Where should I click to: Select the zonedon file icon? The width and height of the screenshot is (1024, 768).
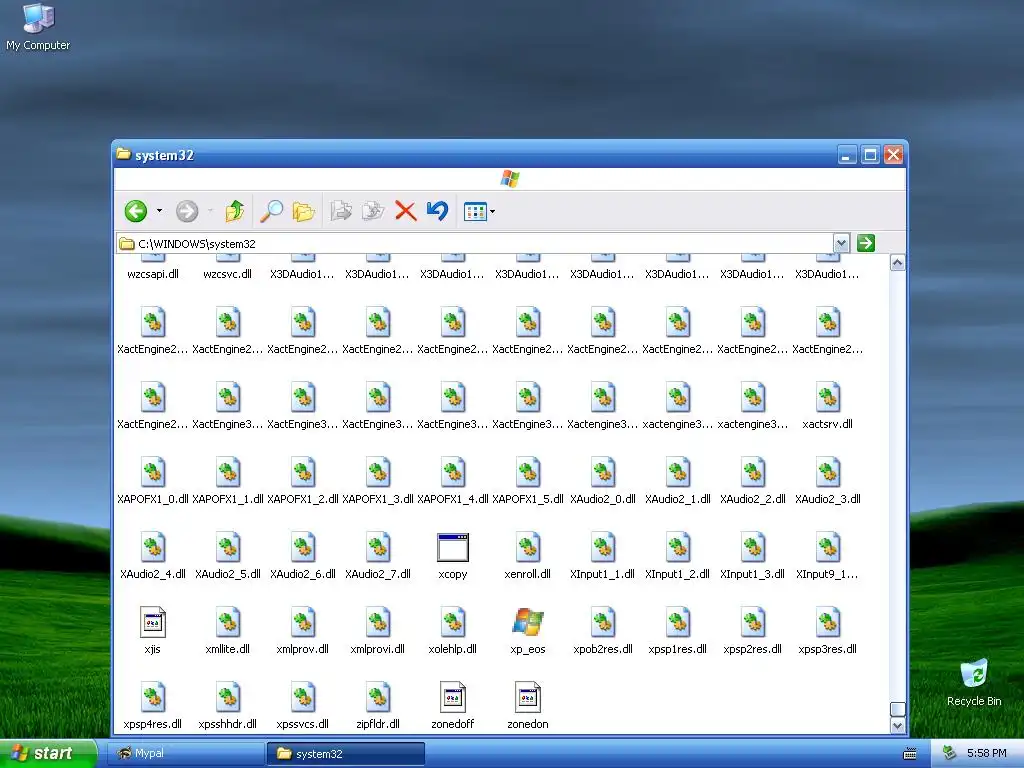coord(528,697)
